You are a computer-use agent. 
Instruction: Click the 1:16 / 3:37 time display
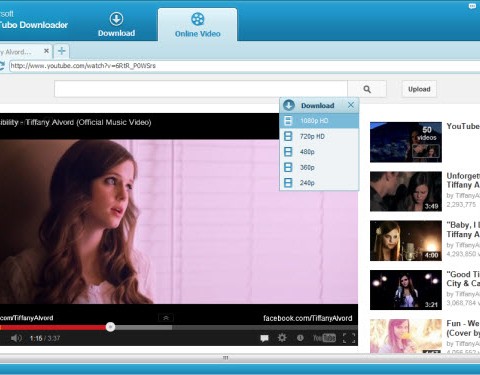coord(45,338)
